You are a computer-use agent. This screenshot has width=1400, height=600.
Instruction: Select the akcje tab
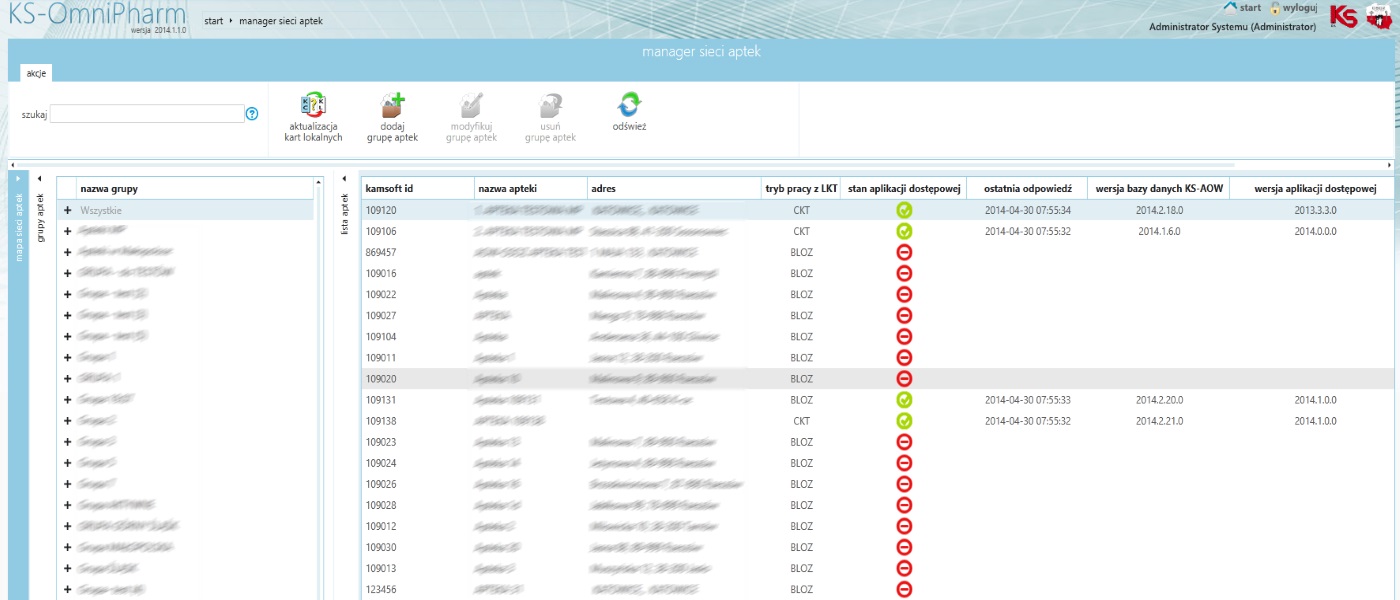coord(37,73)
